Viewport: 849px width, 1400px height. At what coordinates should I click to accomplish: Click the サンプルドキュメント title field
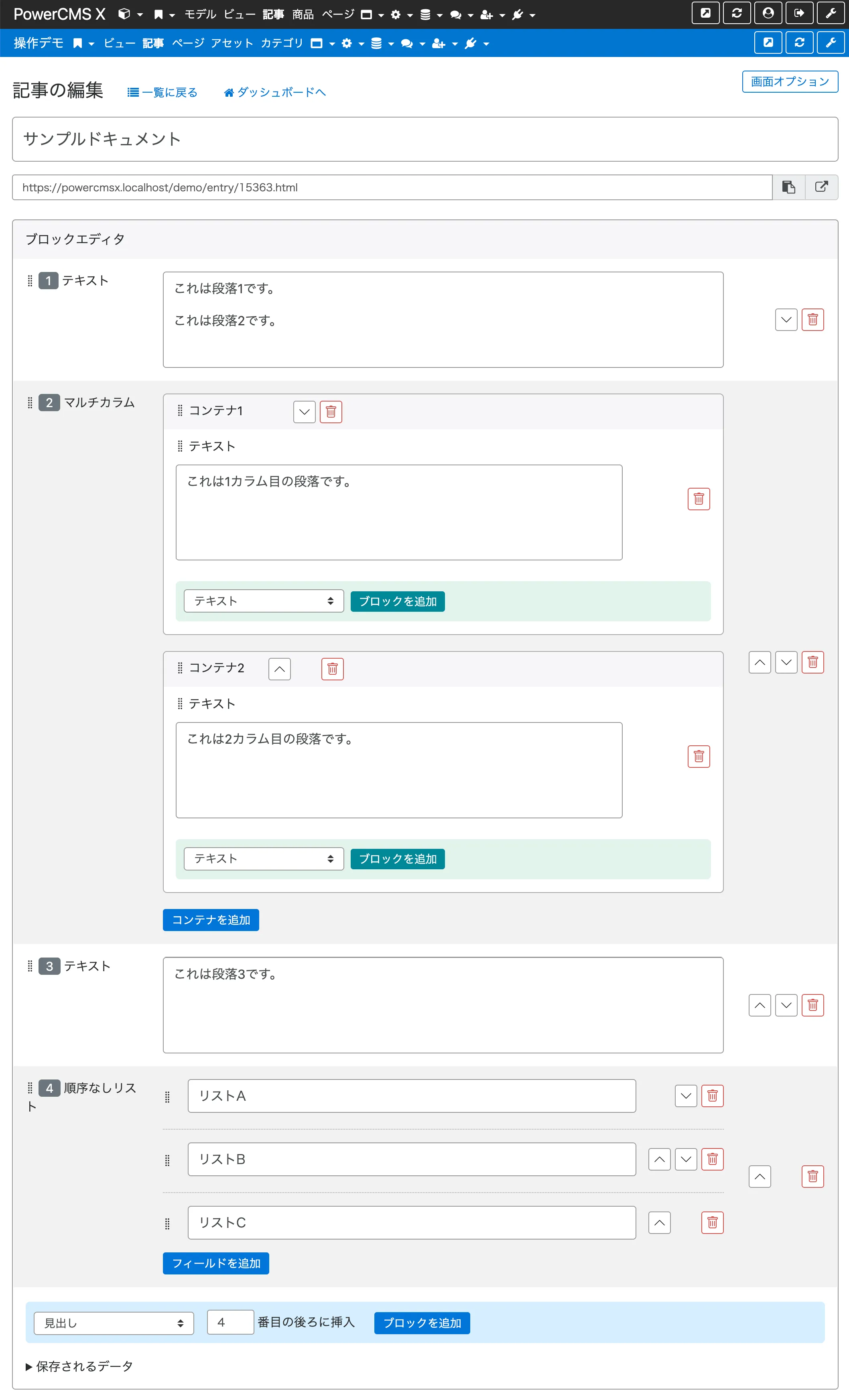(425, 139)
